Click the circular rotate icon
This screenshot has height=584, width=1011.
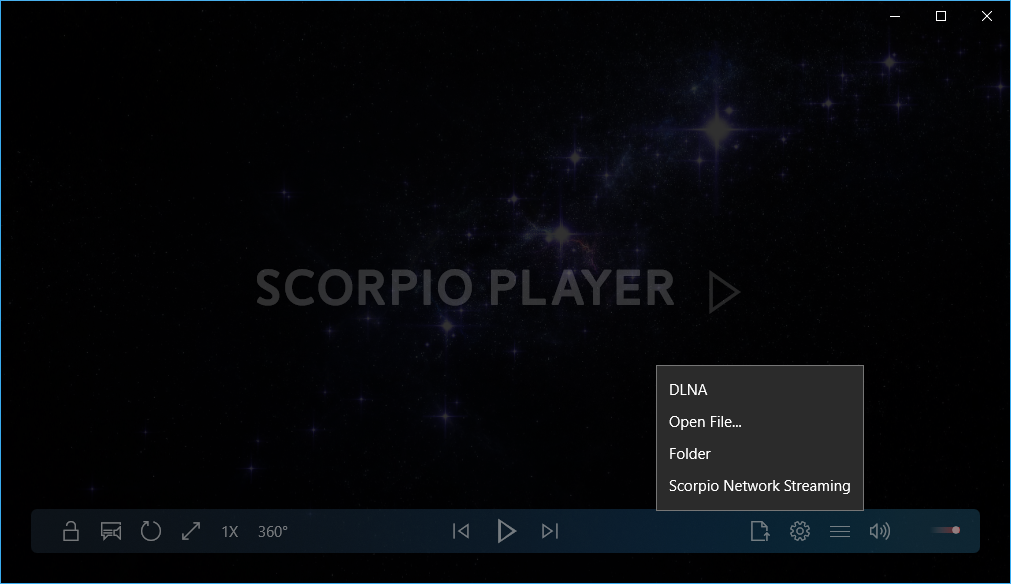151,531
